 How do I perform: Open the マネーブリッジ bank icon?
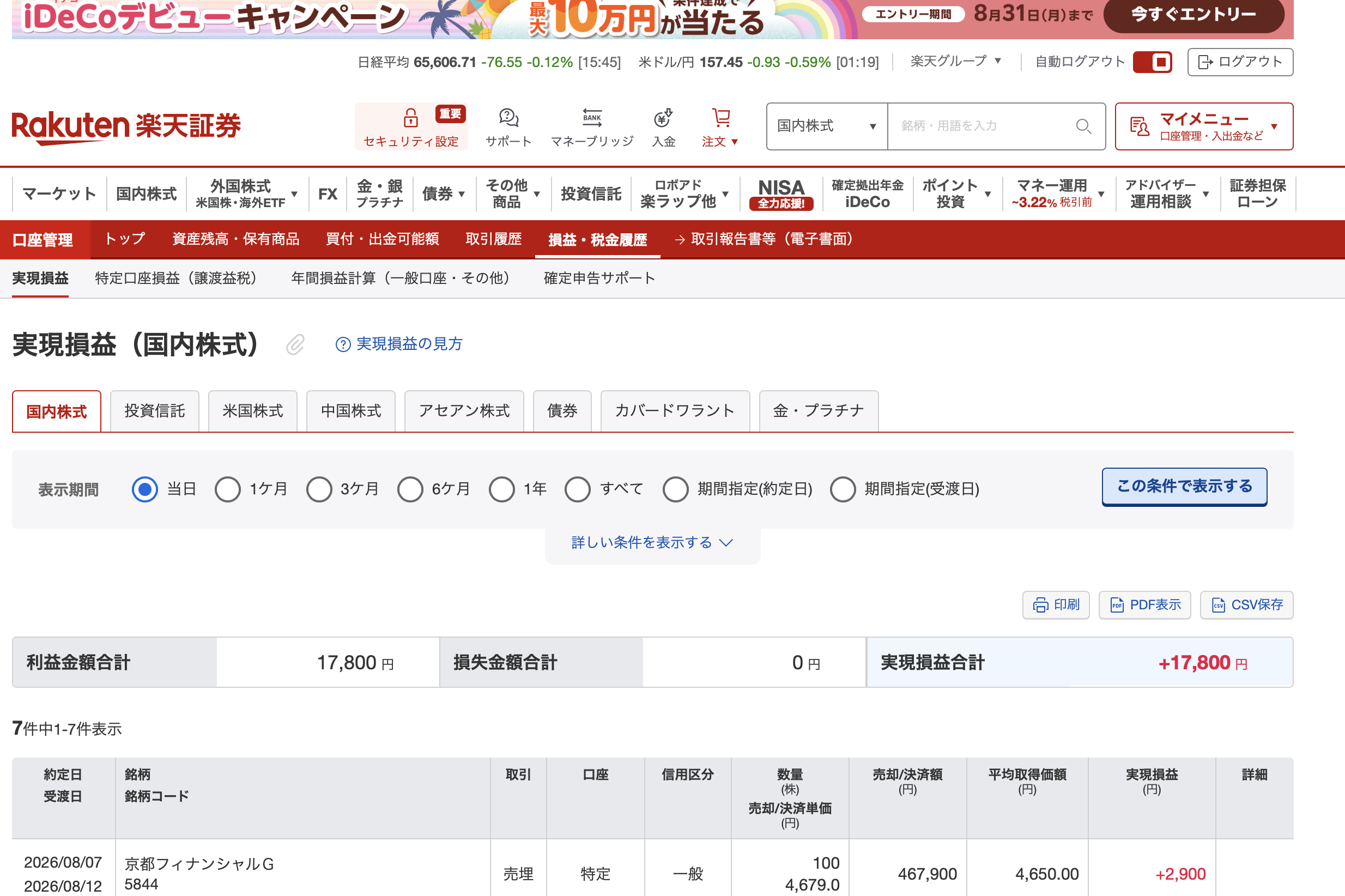[x=592, y=118]
